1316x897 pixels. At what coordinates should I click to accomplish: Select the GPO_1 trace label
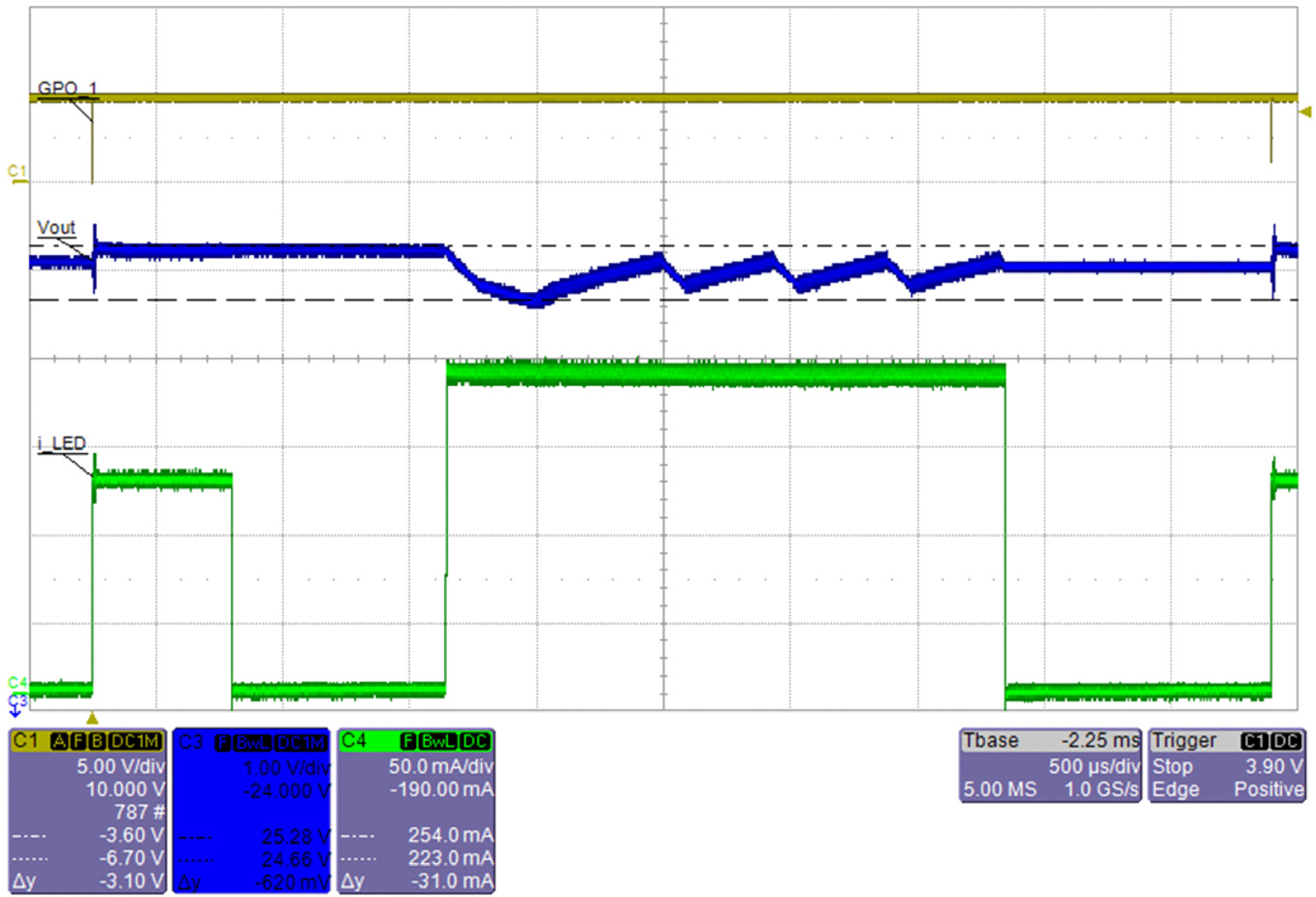click(x=67, y=88)
